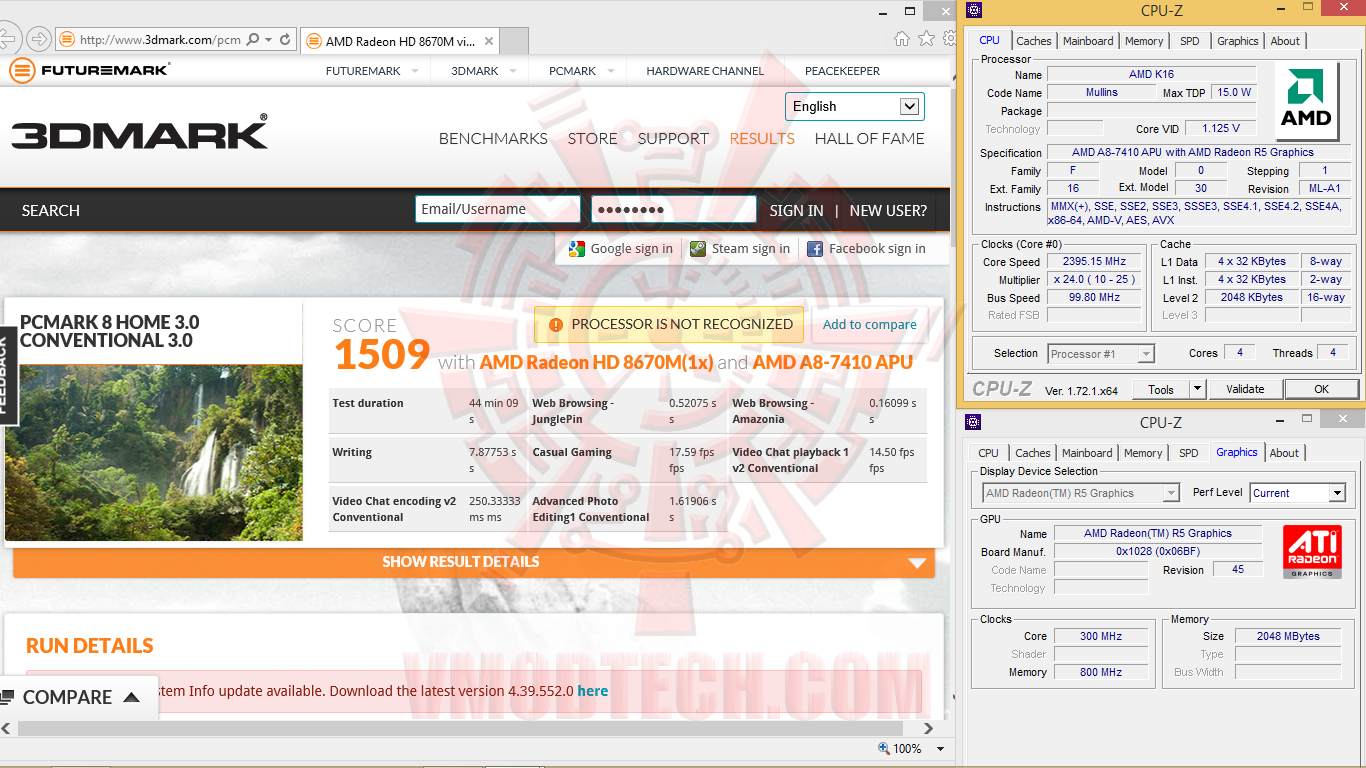Image resolution: width=1366 pixels, height=768 pixels.
Task: Open the address bar autocomplete dropdown arrow
Action: tap(268, 40)
